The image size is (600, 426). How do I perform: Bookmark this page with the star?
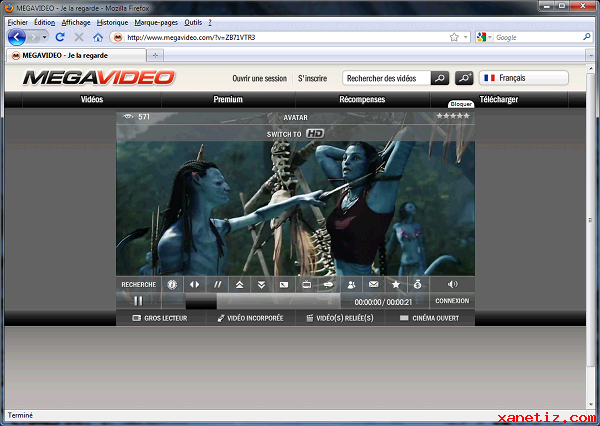[x=454, y=37]
